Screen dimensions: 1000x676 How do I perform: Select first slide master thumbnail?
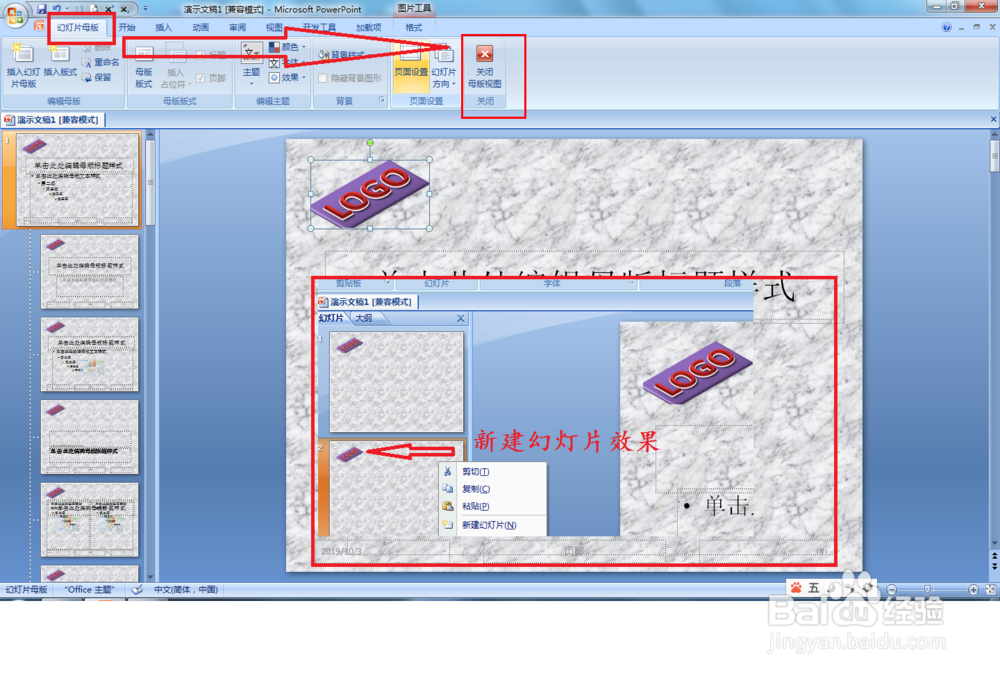pyautogui.click(x=77, y=179)
